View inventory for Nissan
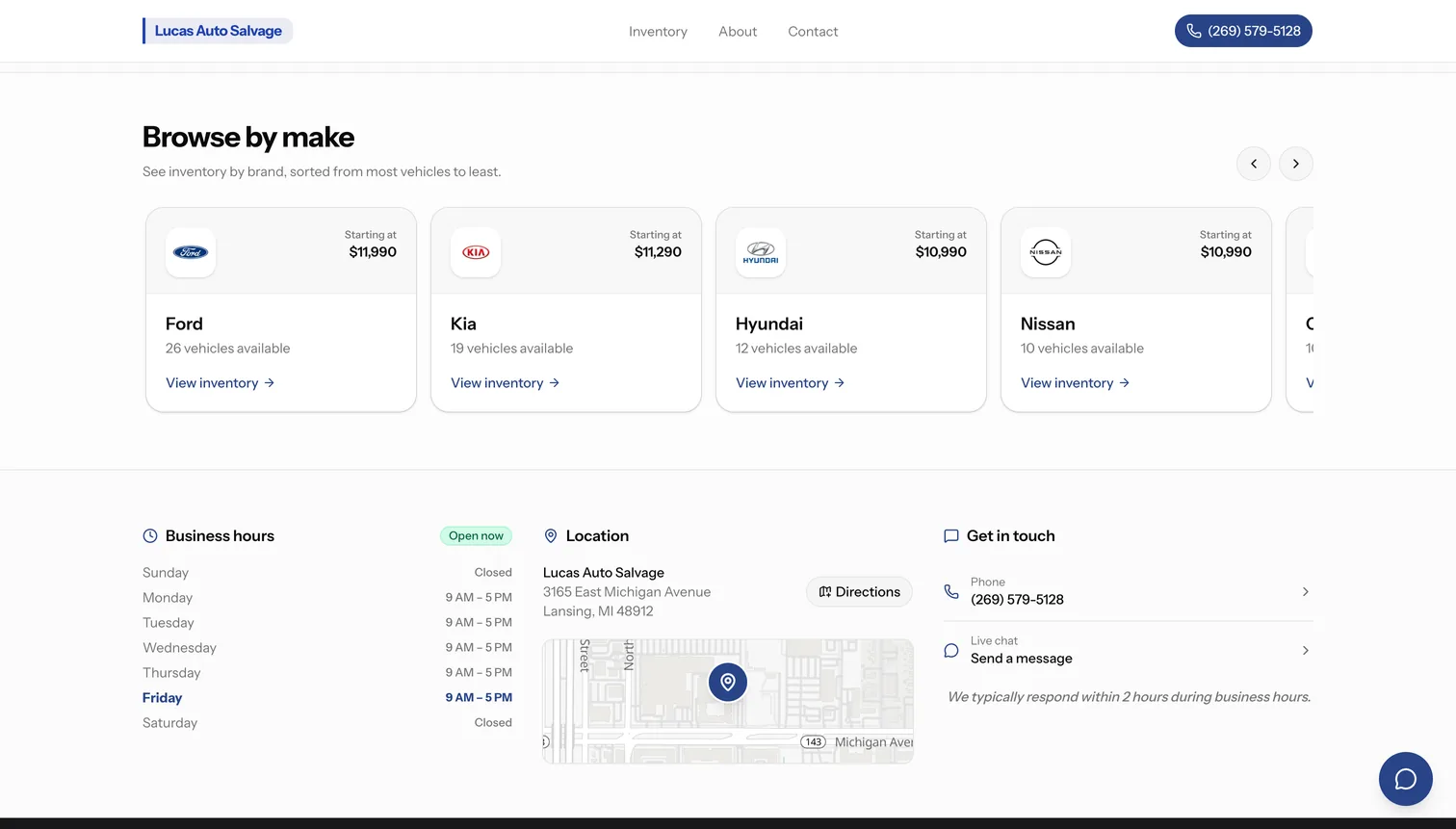1456x829 pixels. (1076, 383)
